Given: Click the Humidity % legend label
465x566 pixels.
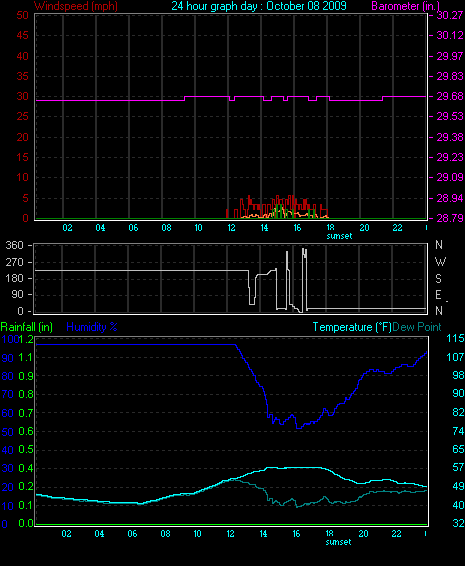Looking at the screenshot, I should (92, 327).
